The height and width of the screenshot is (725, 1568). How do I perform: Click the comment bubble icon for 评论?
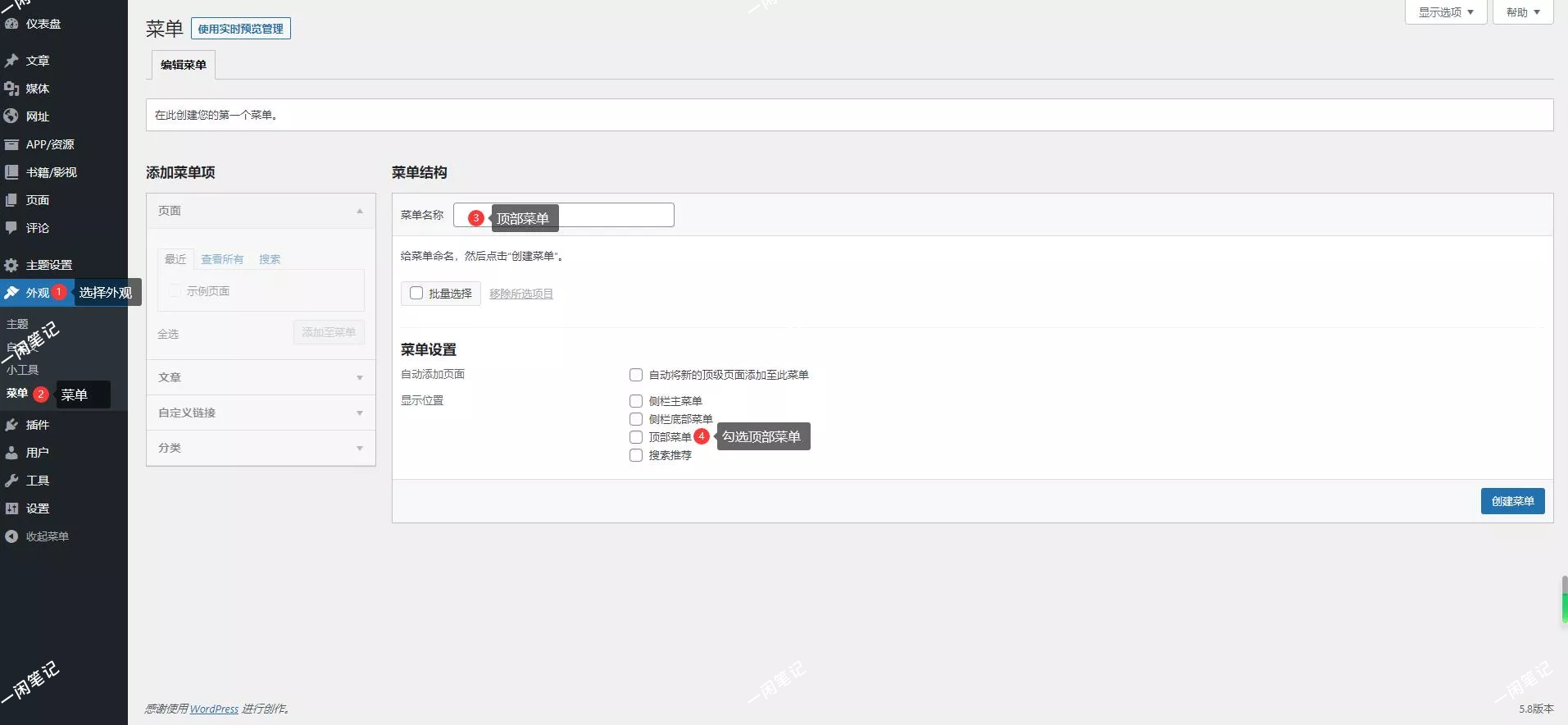click(11, 228)
